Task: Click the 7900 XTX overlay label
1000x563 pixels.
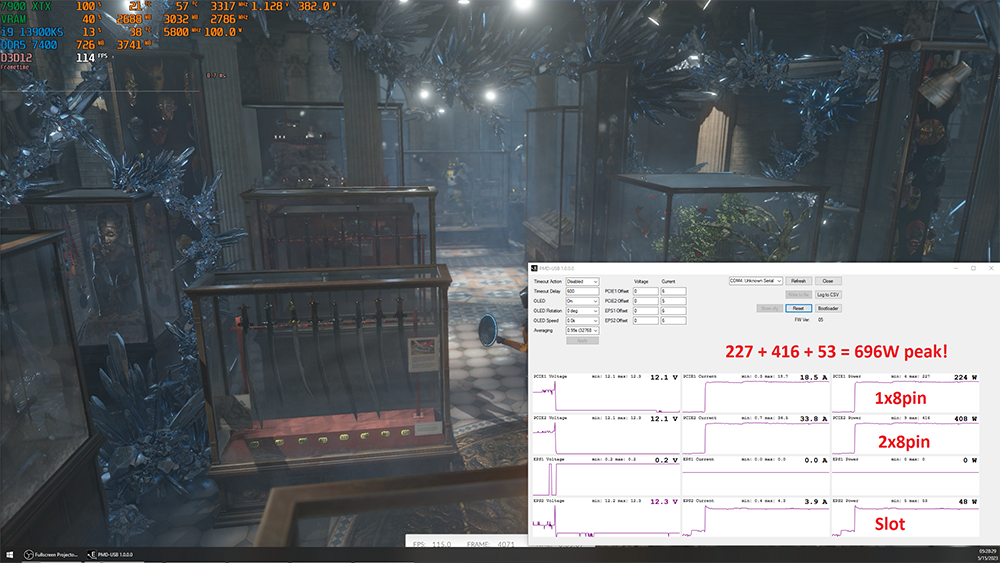Action: point(26,6)
